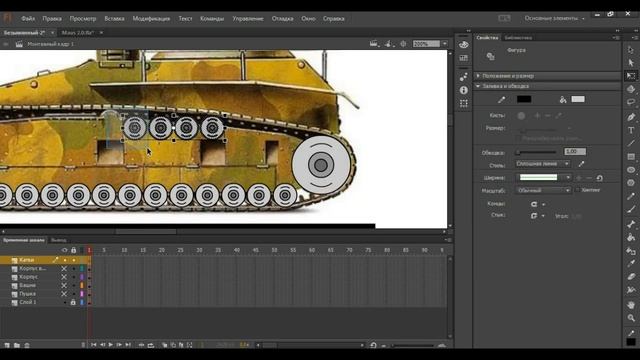Switch to the Maus 2.0.fla document tab
This screenshot has width=640, height=360.
(78, 32)
